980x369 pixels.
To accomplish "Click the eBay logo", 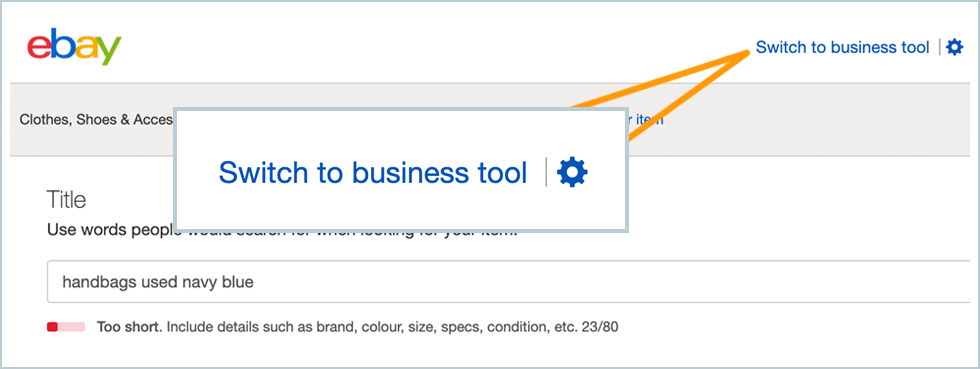I will click(74, 47).
